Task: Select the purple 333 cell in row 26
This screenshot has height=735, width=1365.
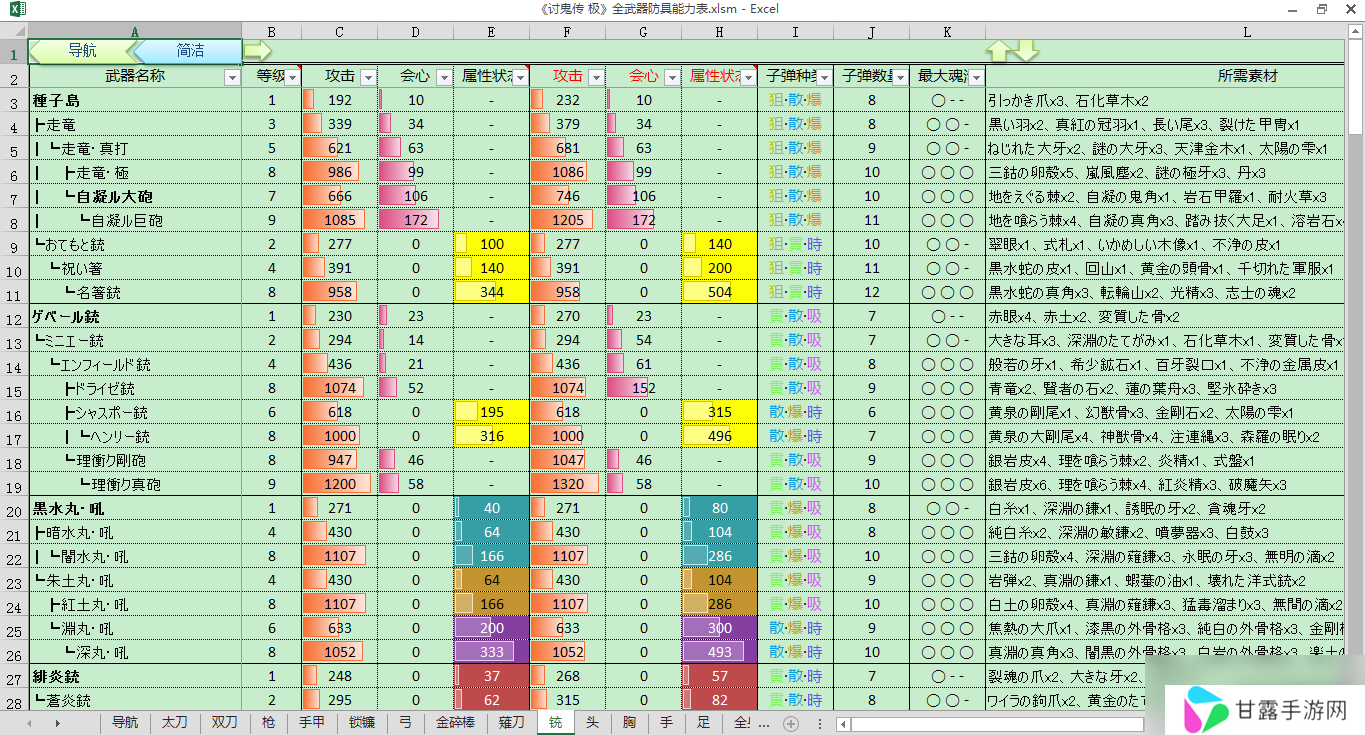Action: [x=492, y=652]
